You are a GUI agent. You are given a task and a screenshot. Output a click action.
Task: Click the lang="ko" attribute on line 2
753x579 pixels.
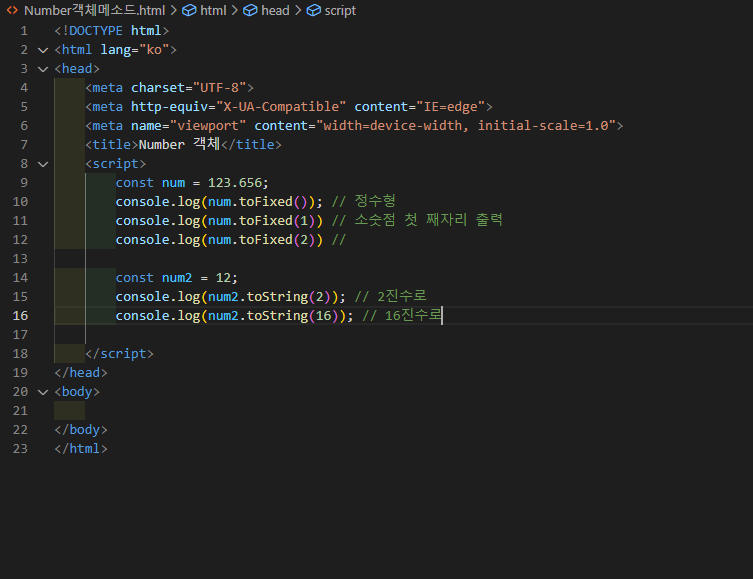pos(134,50)
